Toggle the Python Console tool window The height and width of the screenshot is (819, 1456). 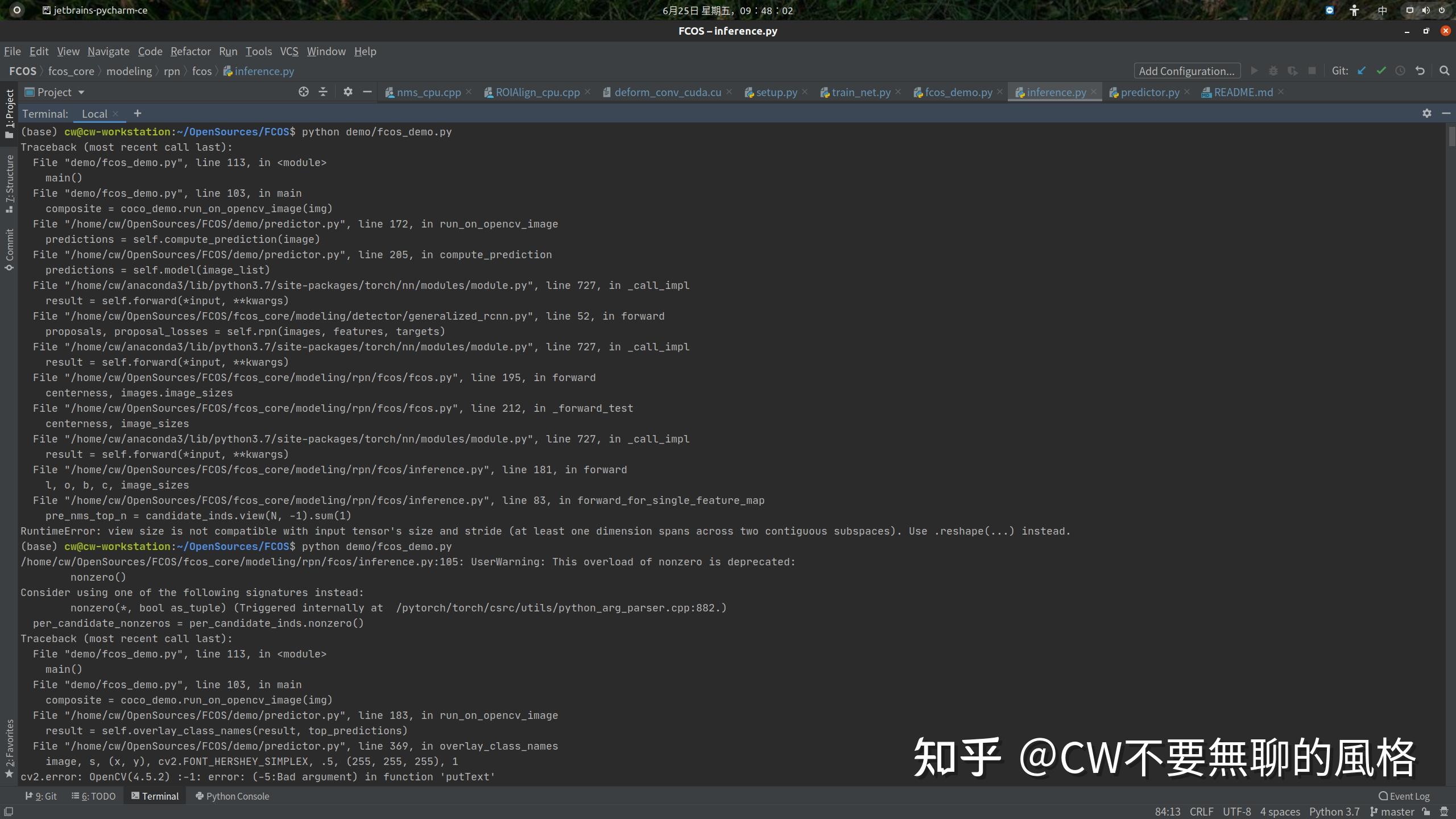[x=232, y=796]
